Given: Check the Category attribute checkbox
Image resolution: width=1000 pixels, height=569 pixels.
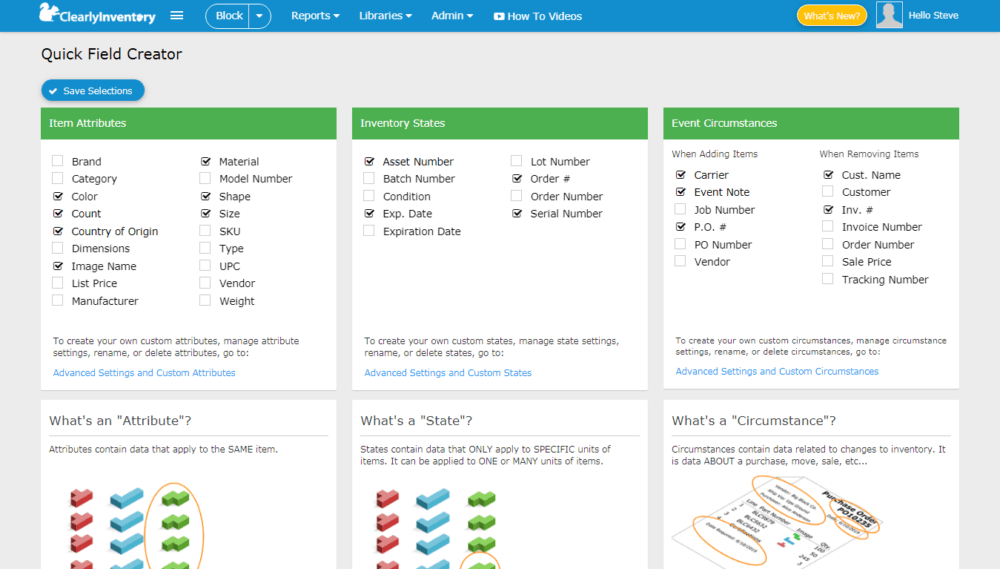Looking at the screenshot, I should [x=57, y=178].
